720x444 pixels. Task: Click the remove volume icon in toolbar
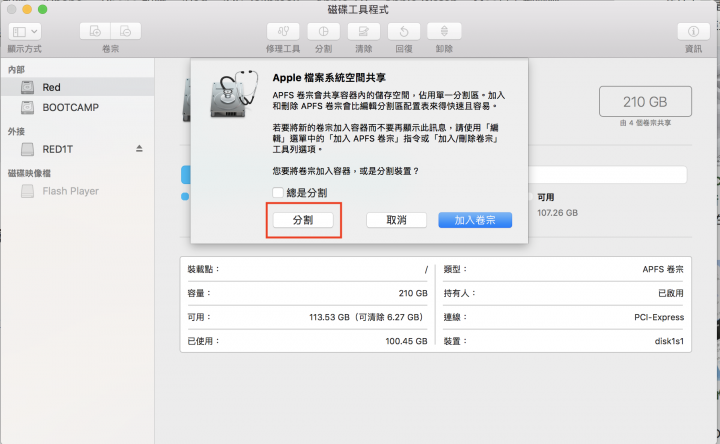coord(125,31)
